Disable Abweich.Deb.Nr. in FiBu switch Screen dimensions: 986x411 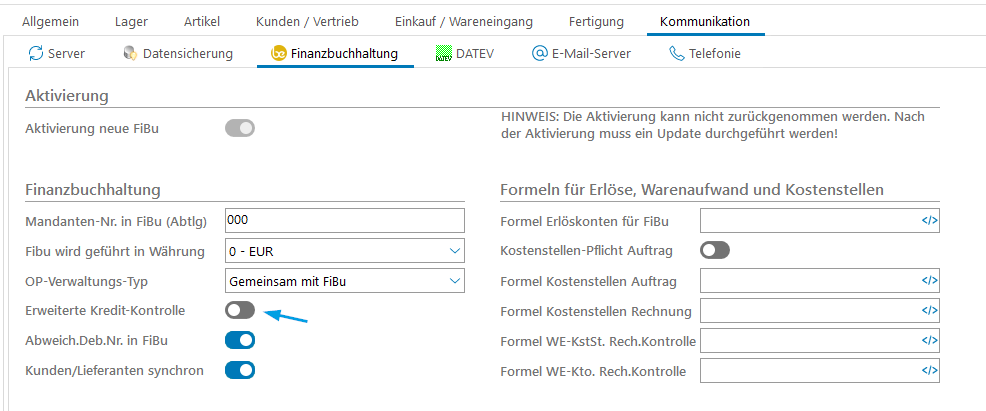point(240,340)
